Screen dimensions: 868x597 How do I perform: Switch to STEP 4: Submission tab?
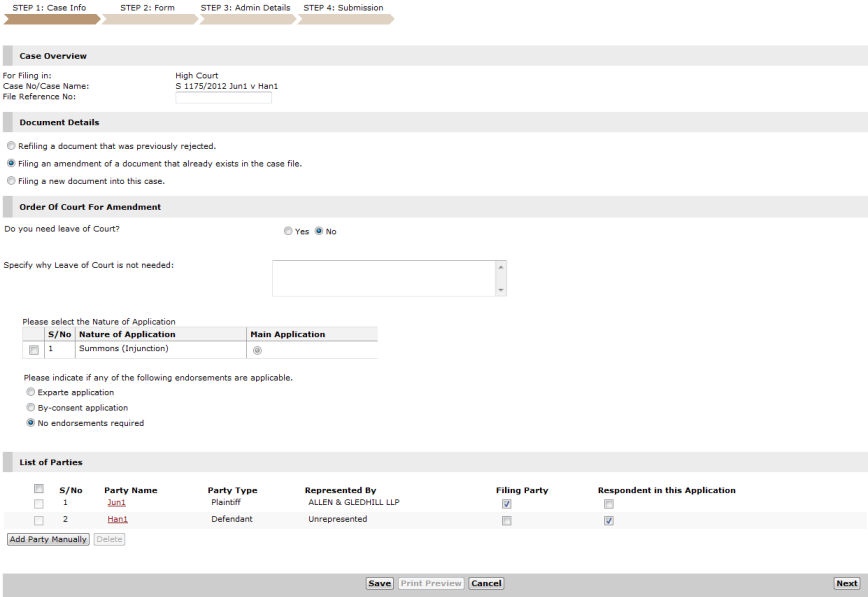pyautogui.click(x=342, y=8)
